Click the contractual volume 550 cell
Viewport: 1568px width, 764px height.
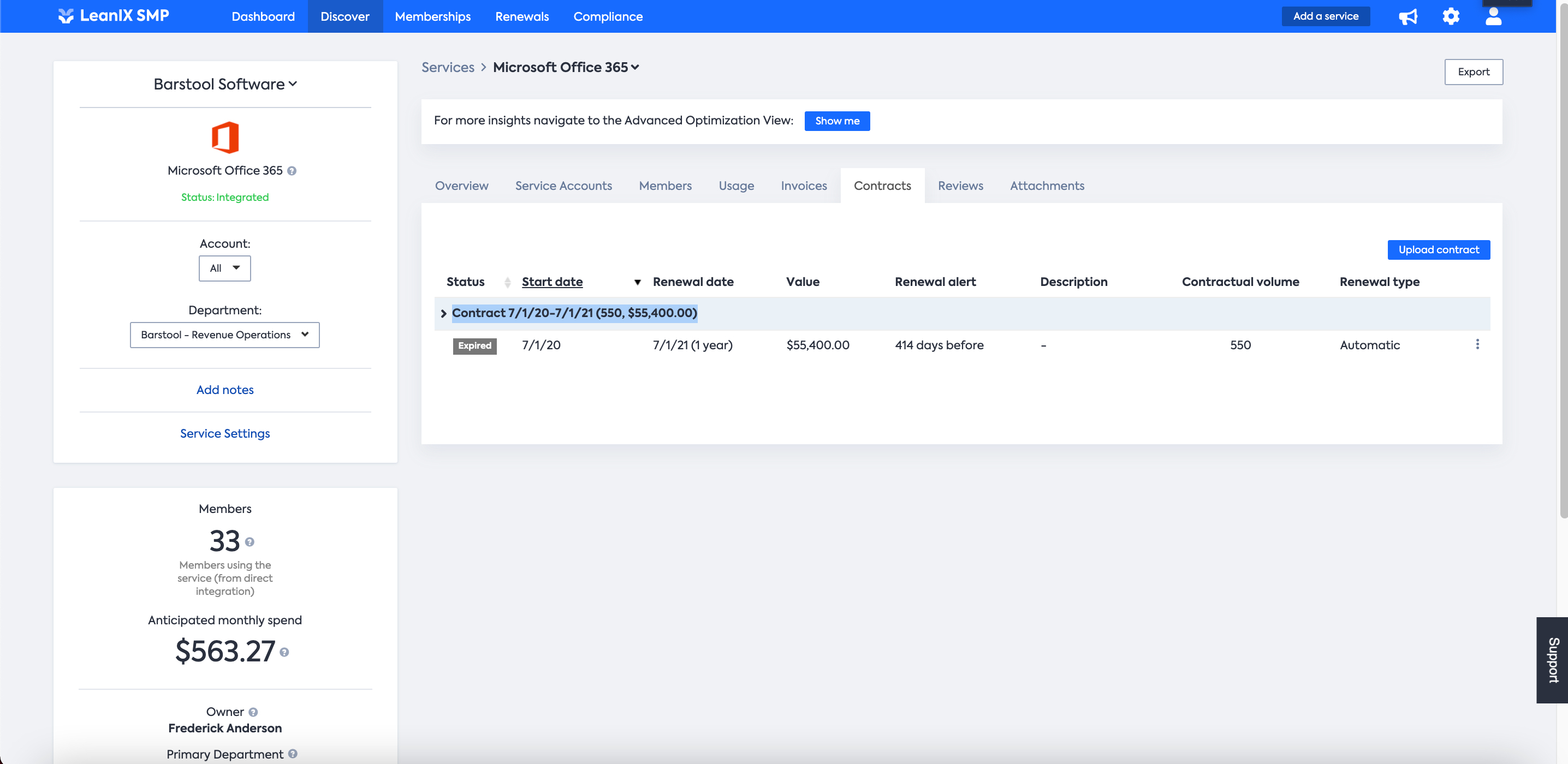[1240, 345]
